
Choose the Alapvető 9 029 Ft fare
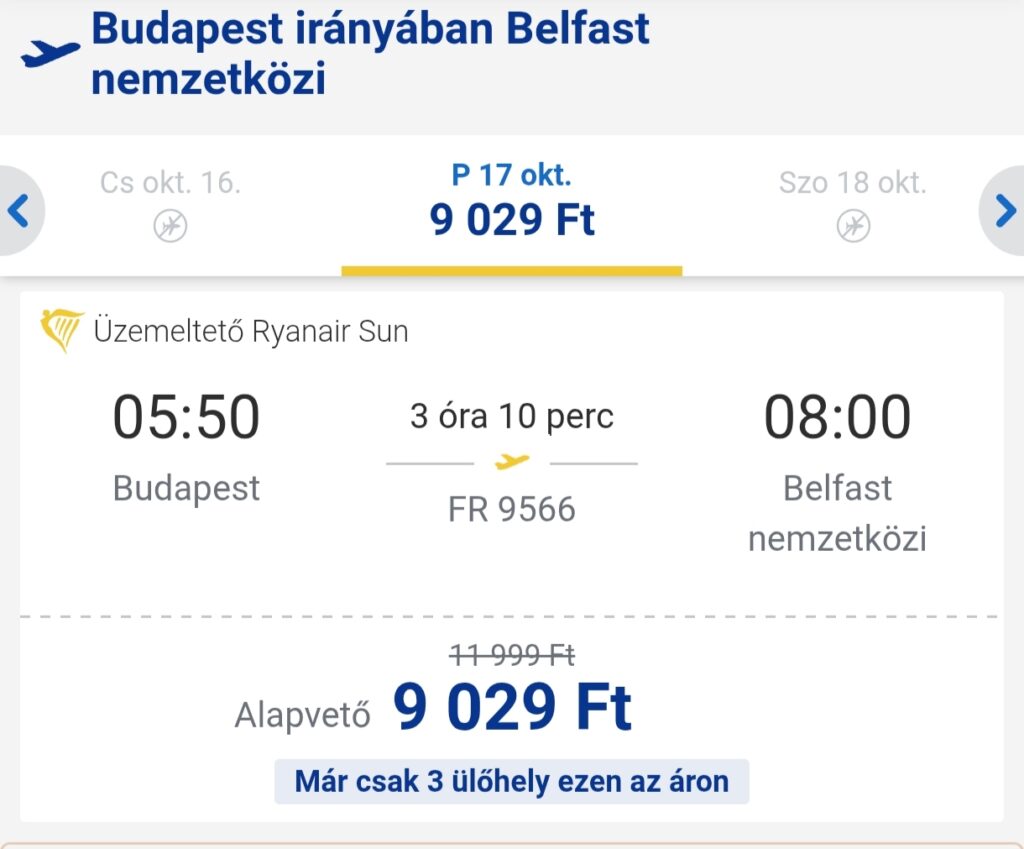tap(434, 707)
